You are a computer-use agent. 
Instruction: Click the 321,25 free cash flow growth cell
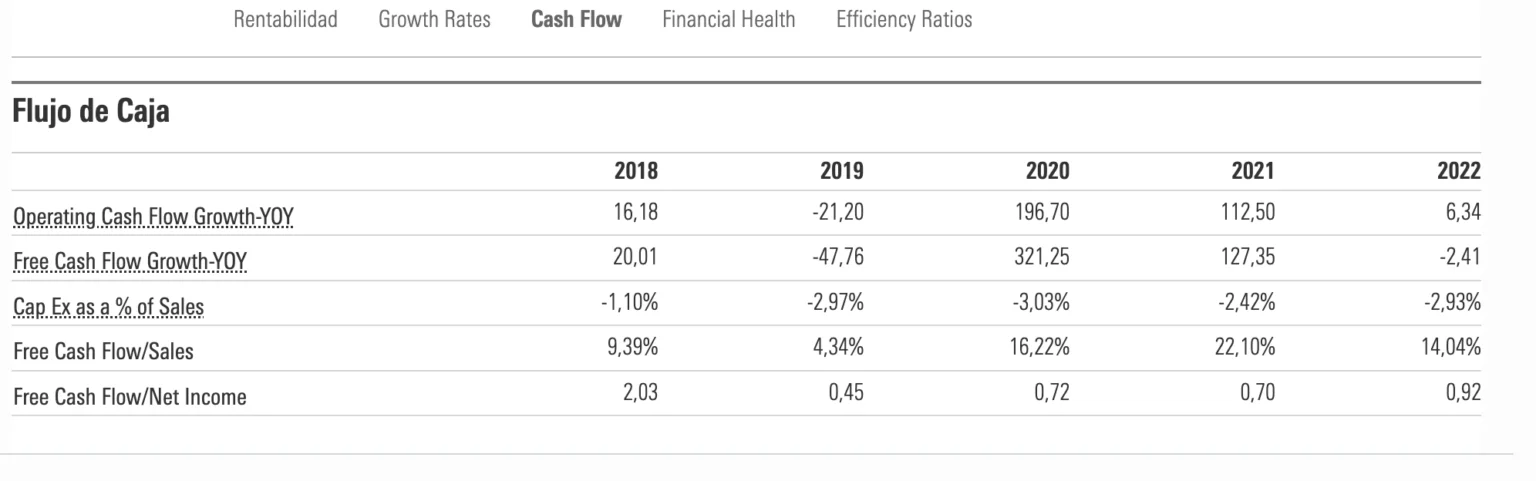[x=1041, y=257]
